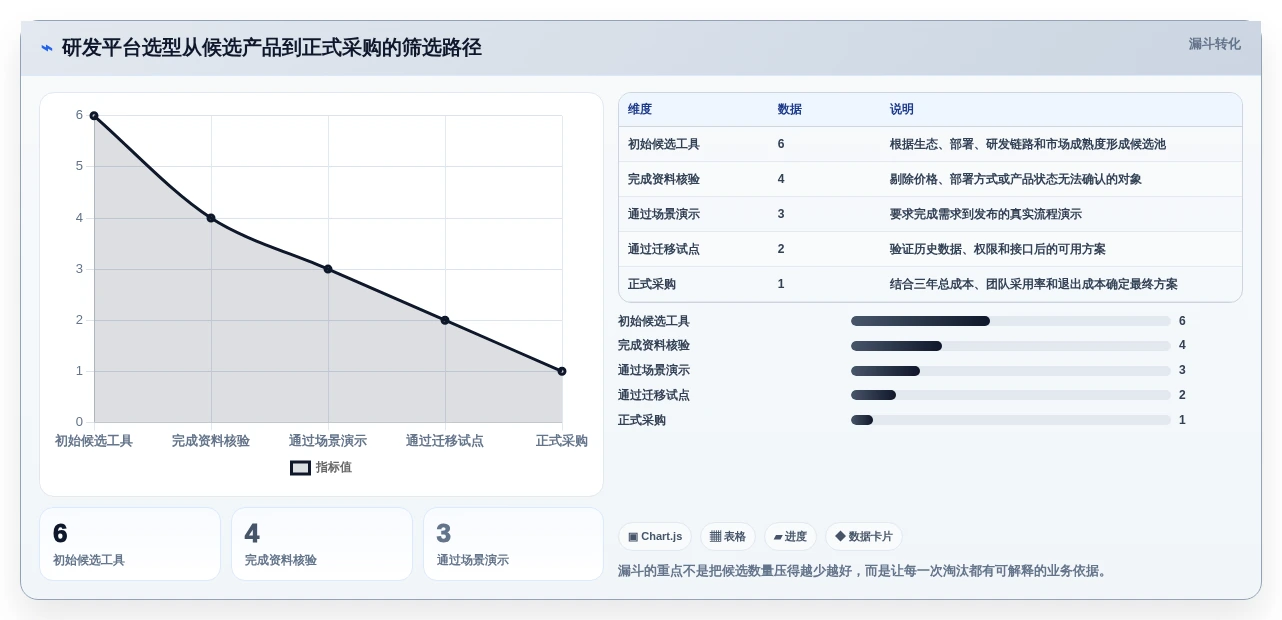Viewport: 1282px width, 620px height.
Task: Click the description starting 剔除价格
Action: [x=1016, y=179]
